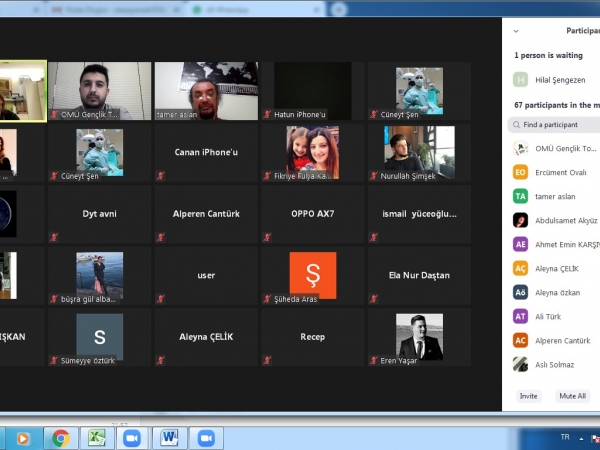
Task: Click Aslı Solmaz profile avatar
Action: coord(520,364)
